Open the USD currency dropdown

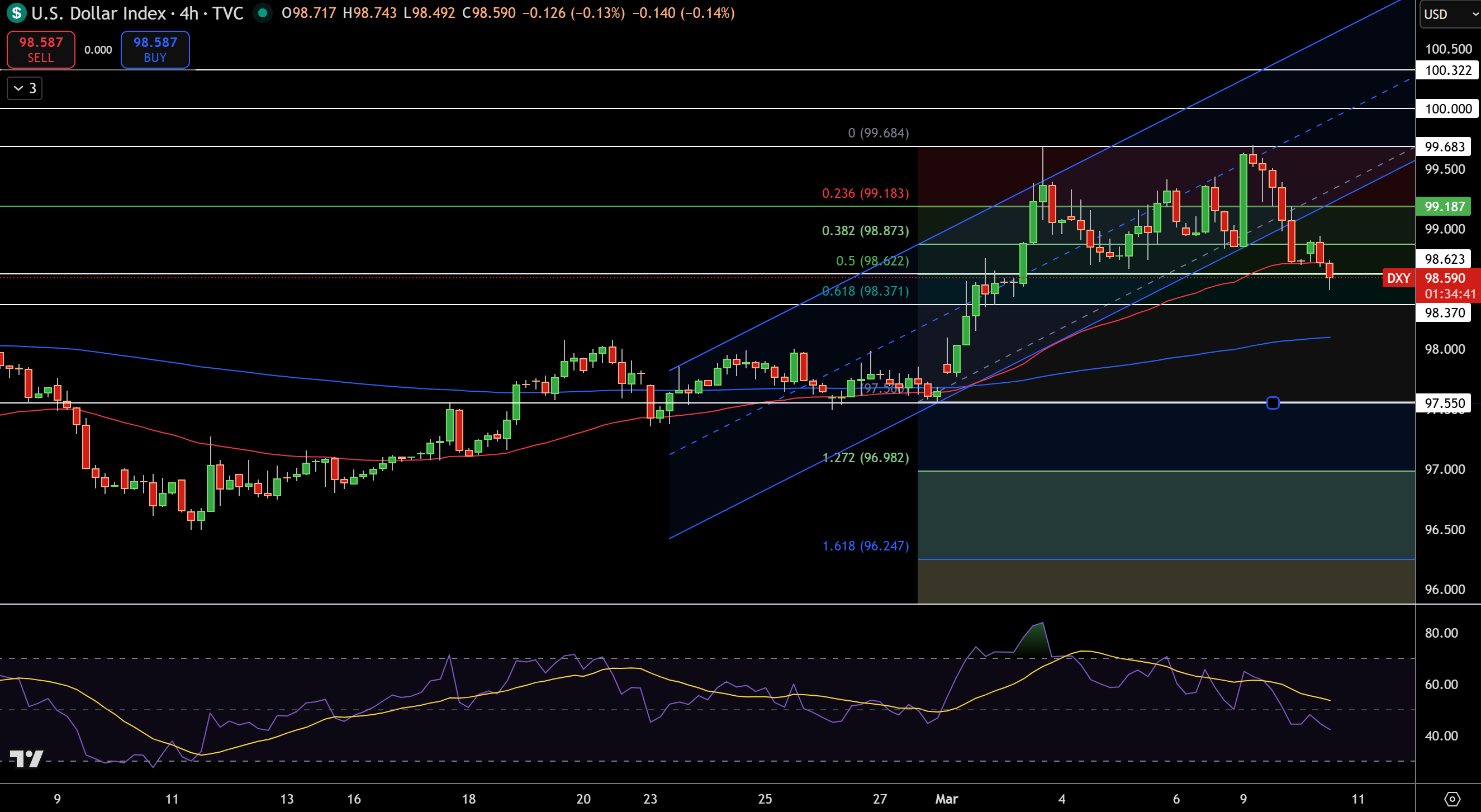(1449, 14)
